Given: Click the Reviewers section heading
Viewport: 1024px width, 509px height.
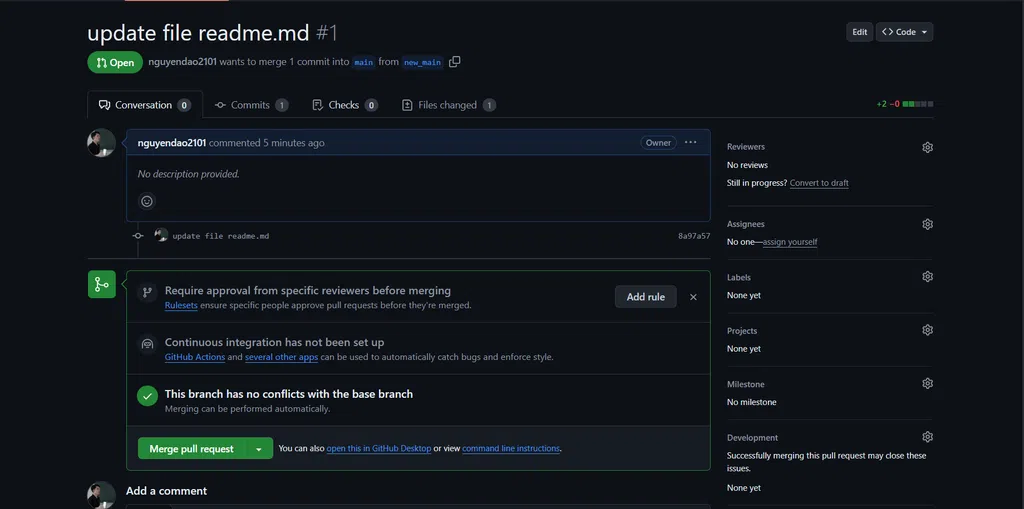Looking at the screenshot, I should click(746, 147).
